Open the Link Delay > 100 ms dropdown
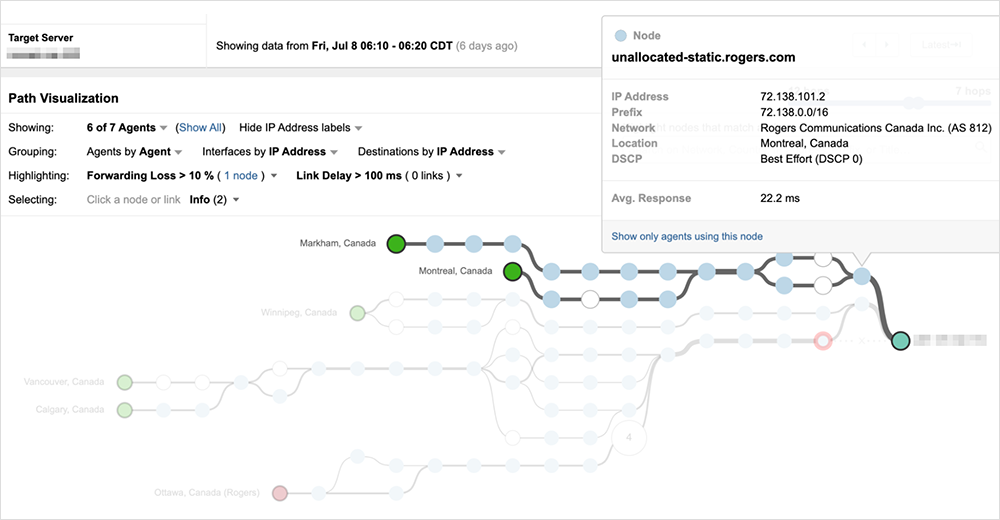This screenshot has width=1000, height=520. (x=380, y=176)
